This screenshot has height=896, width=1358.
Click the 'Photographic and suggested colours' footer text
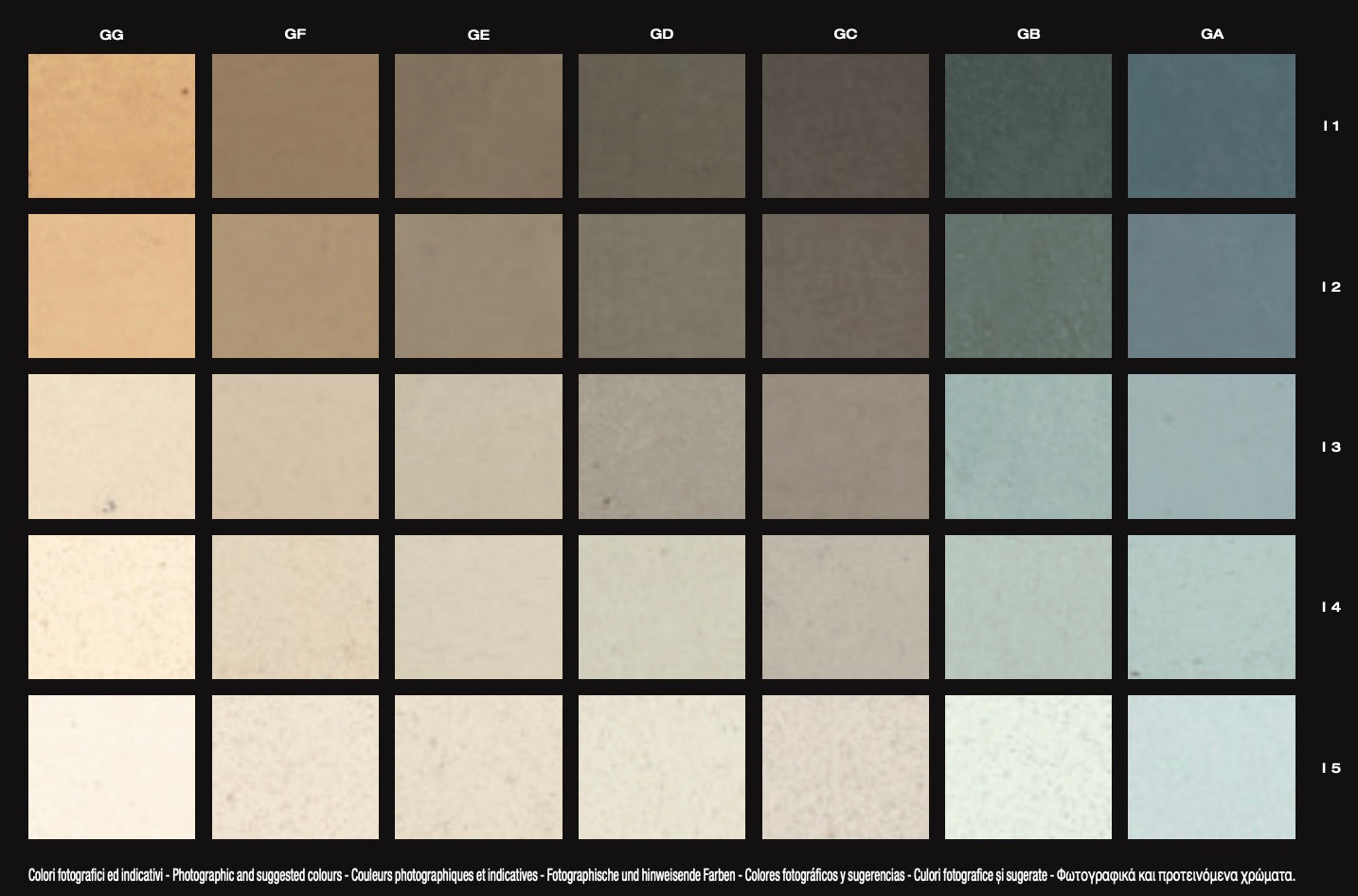click(257, 875)
